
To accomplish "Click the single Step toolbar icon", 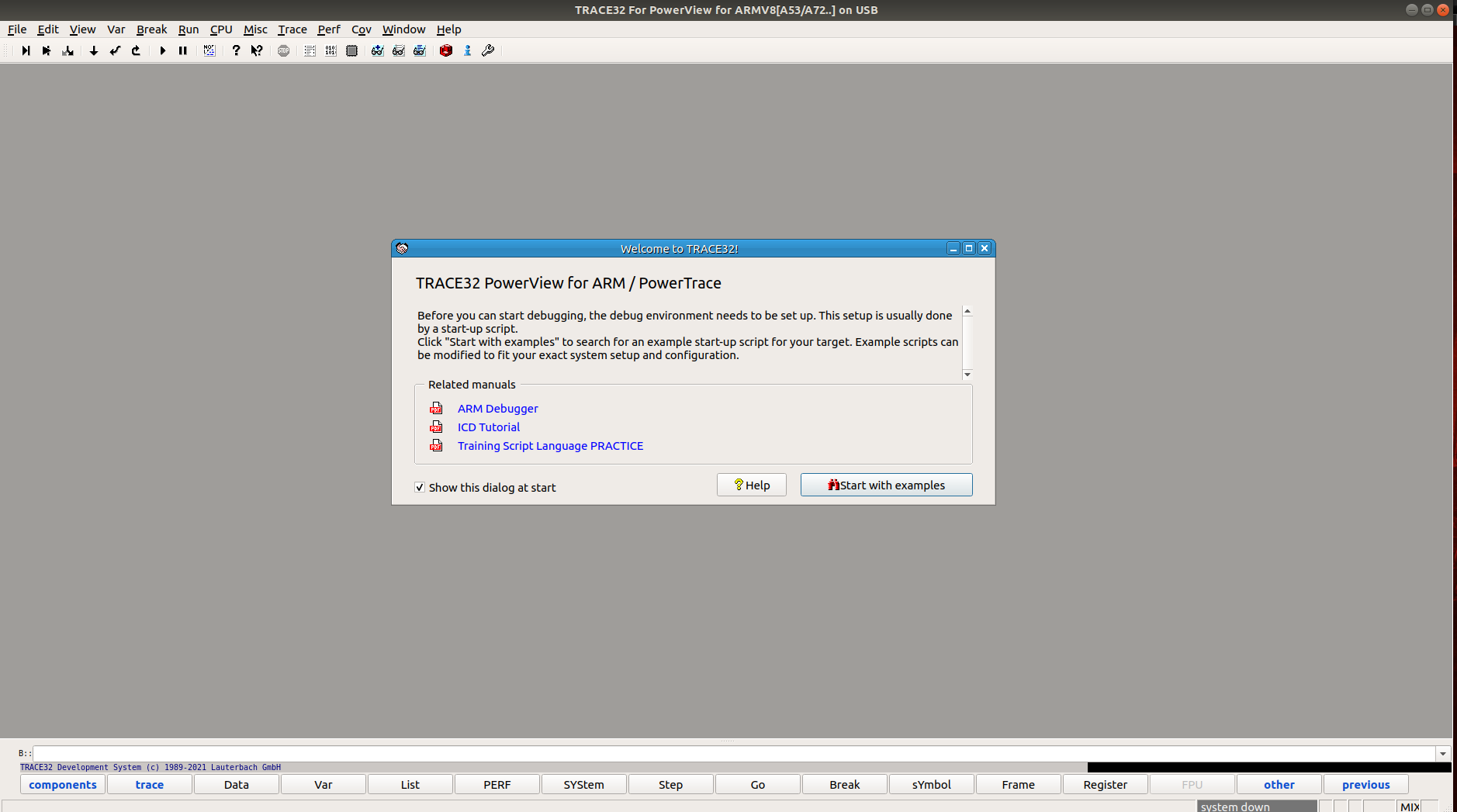I will point(26,50).
